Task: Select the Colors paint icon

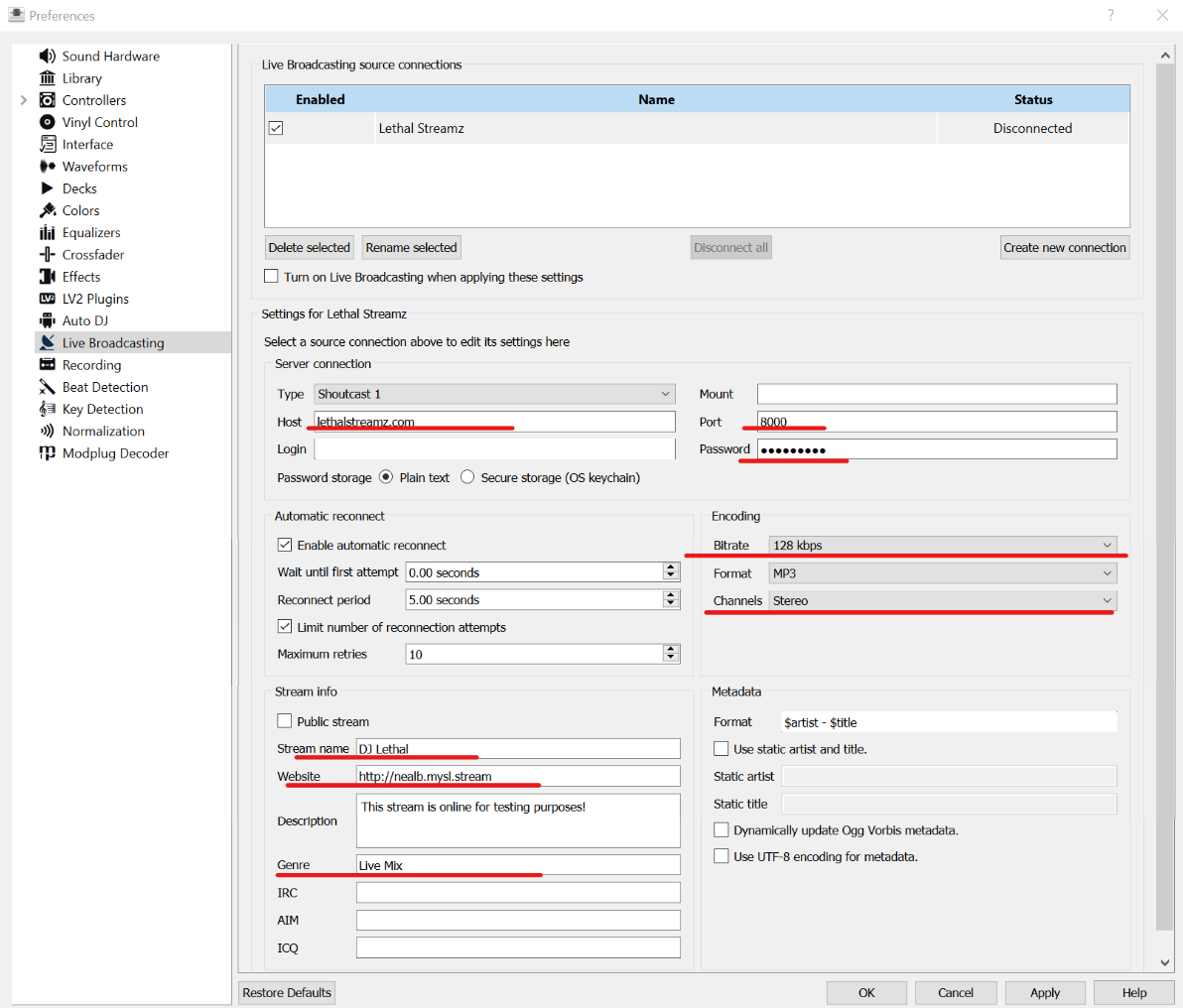Action: (x=48, y=210)
